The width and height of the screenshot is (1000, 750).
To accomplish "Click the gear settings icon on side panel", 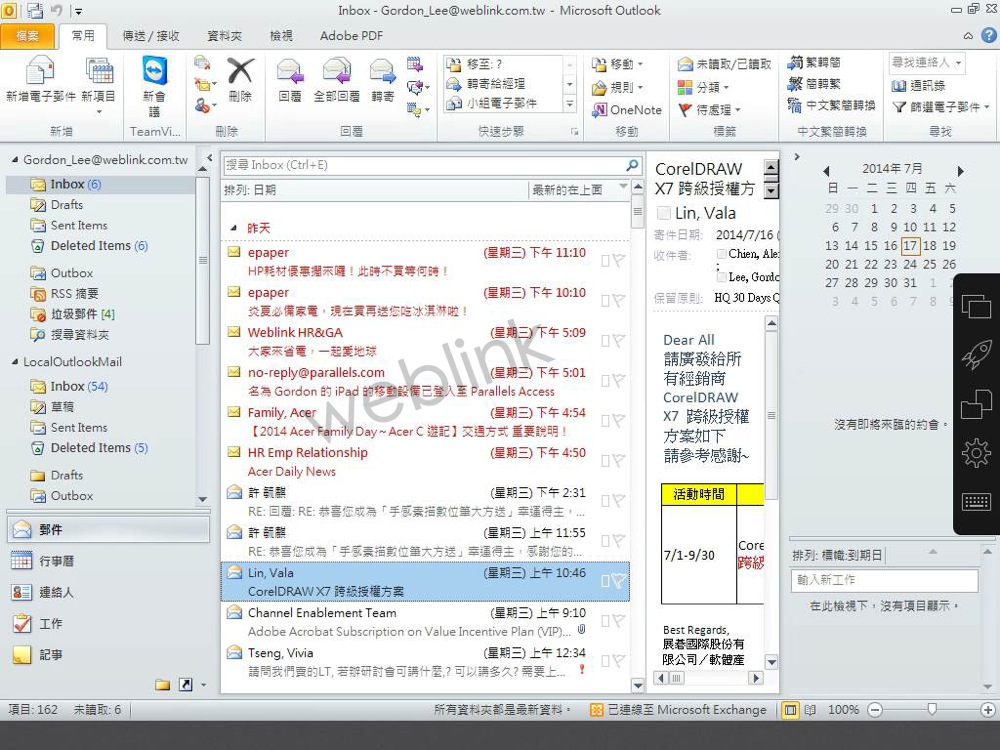I will [x=976, y=453].
